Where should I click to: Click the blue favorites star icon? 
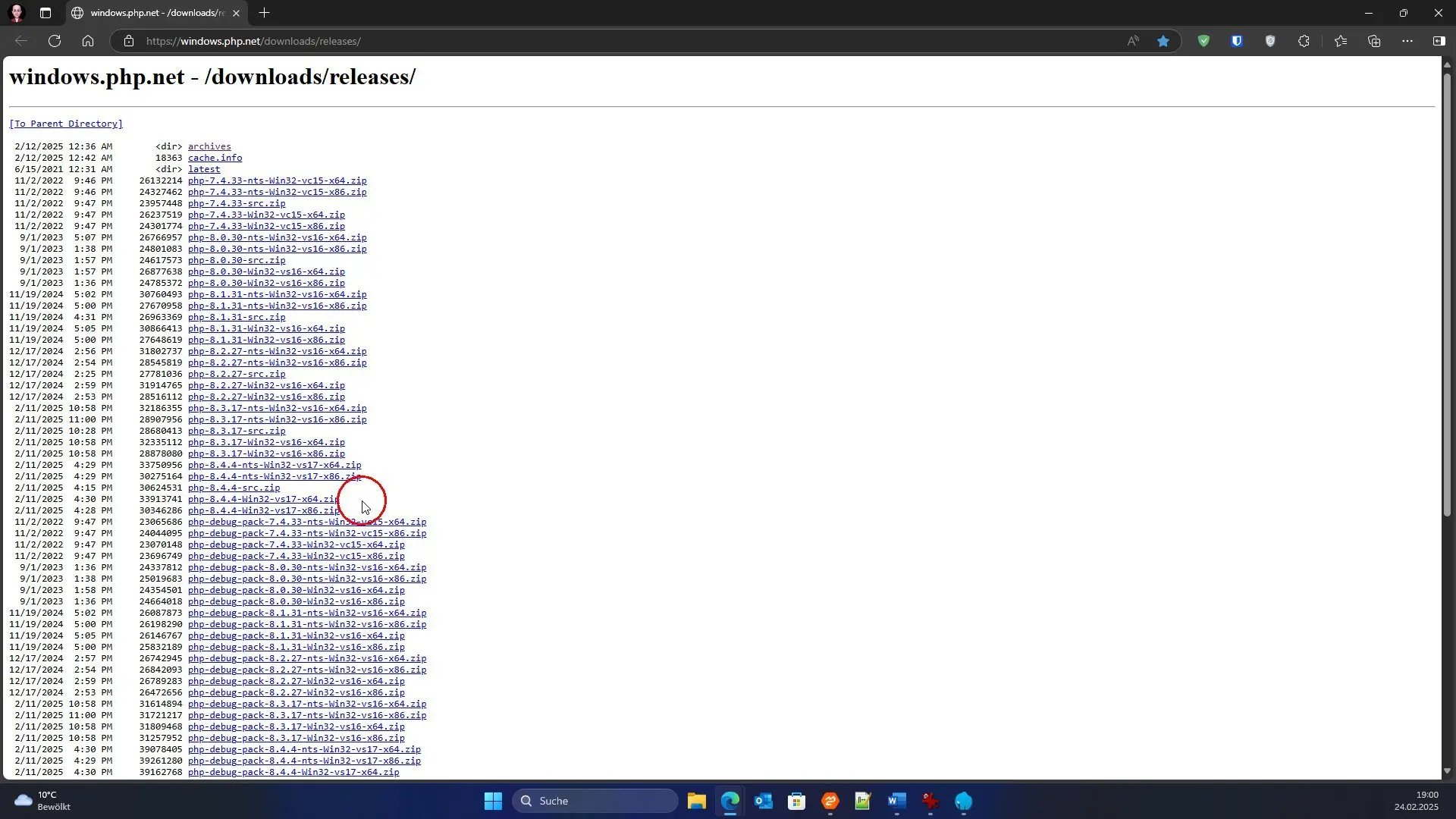pos(1163,41)
